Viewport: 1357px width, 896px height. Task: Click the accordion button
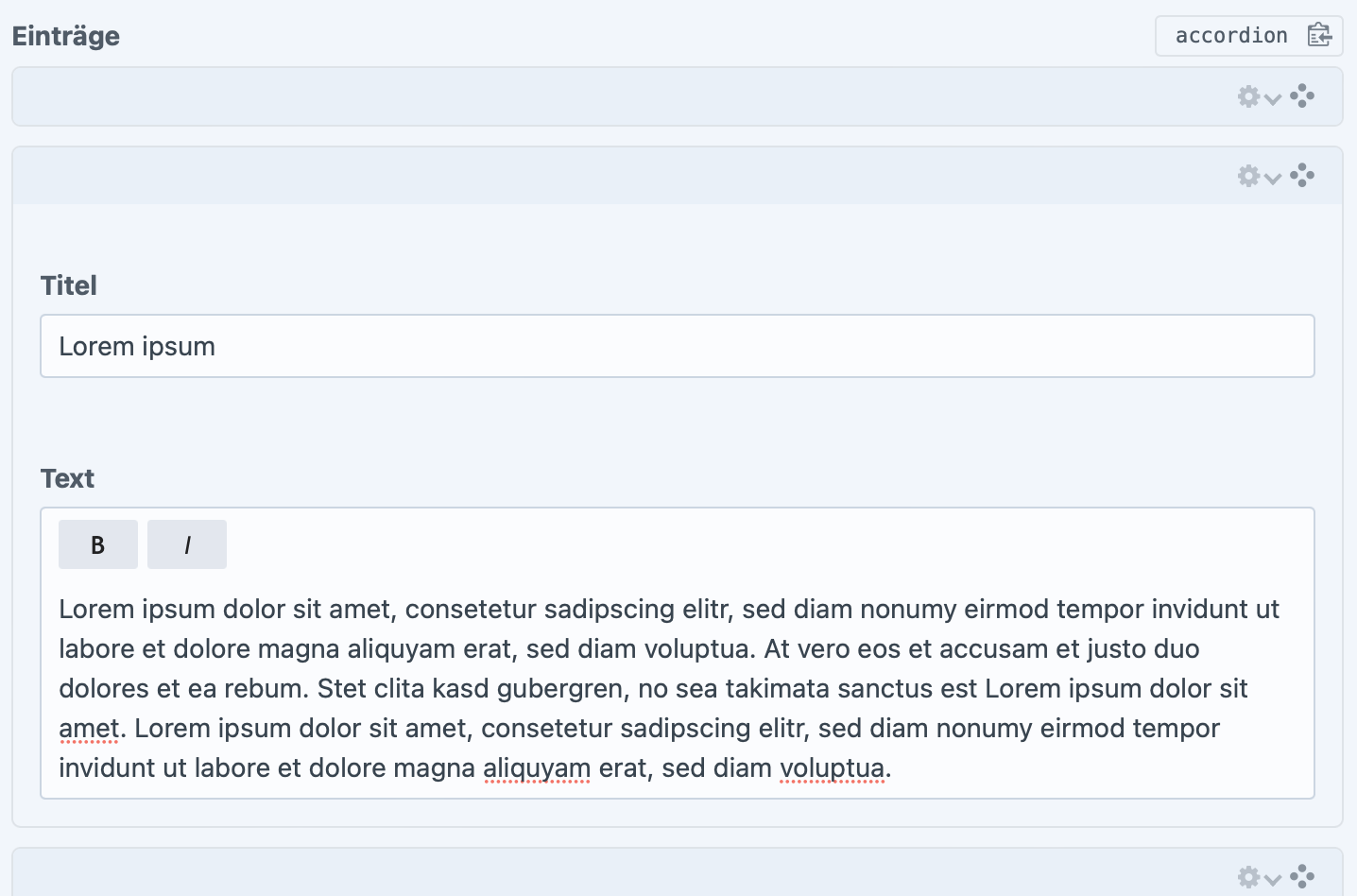[x=1232, y=35]
